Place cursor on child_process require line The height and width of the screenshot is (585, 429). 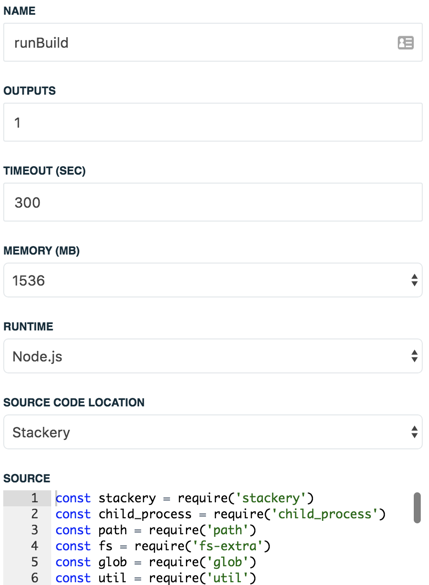[220, 514]
